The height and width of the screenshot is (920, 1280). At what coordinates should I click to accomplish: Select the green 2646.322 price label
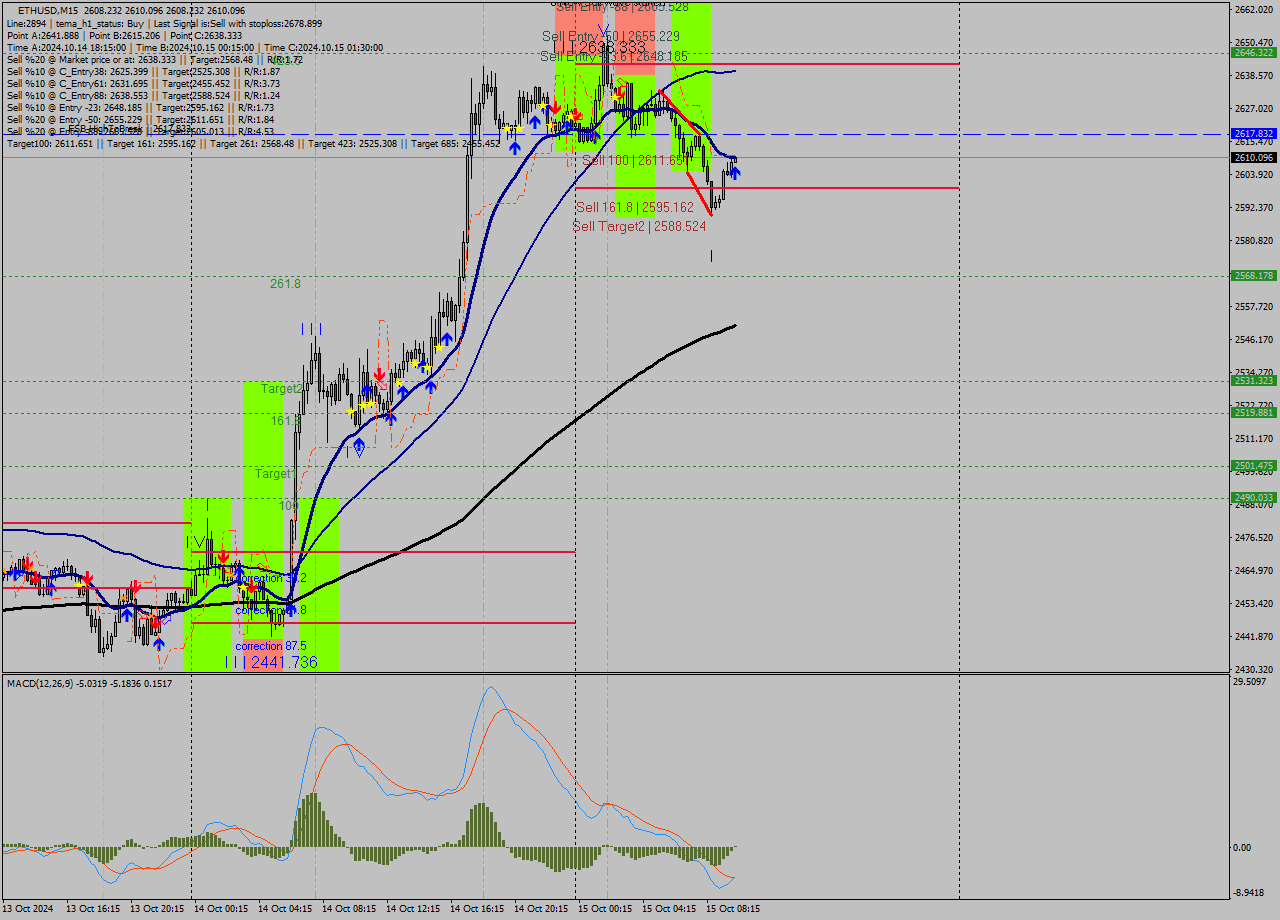(1253, 52)
